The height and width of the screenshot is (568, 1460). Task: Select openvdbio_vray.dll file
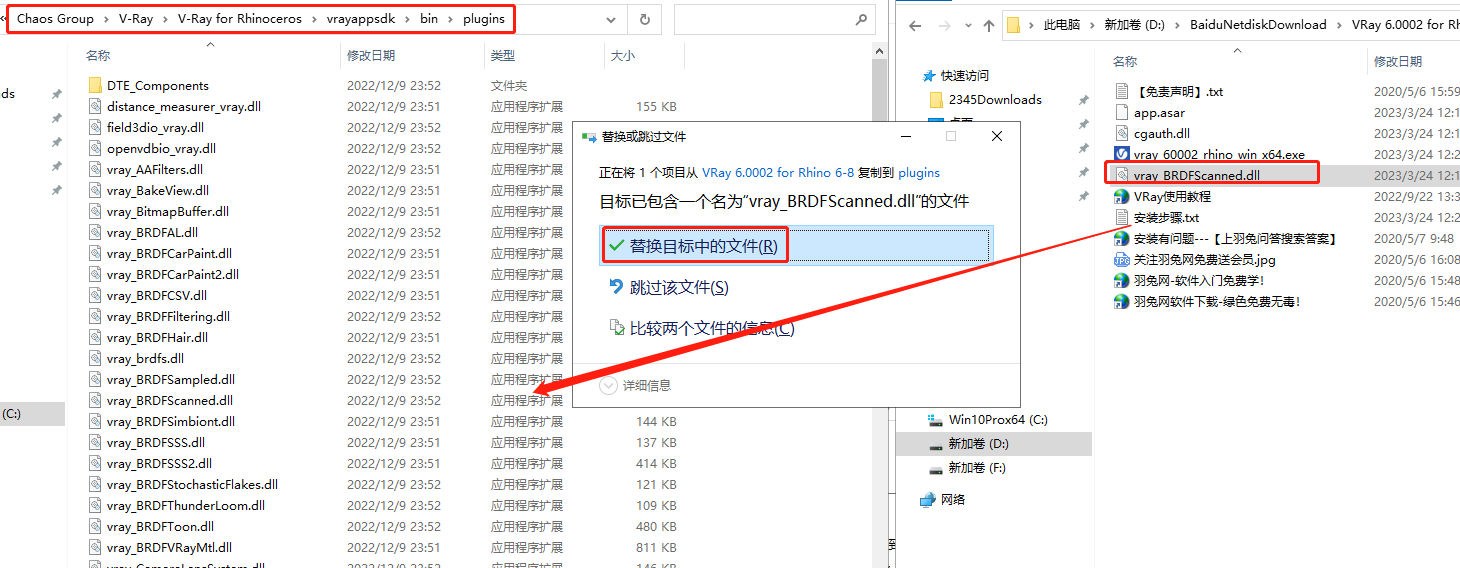(161, 149)
